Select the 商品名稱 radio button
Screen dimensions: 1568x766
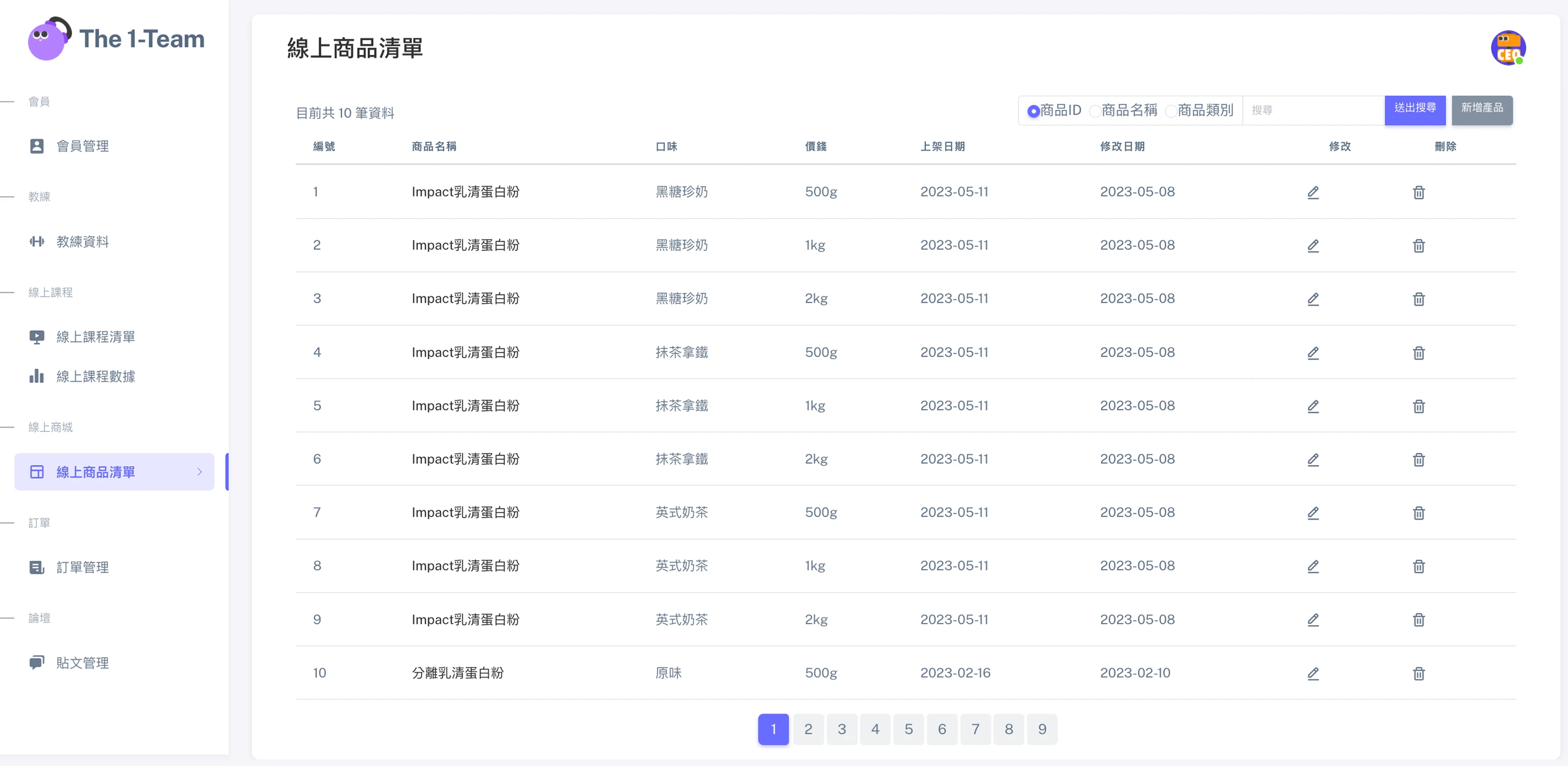pyautogui.click(x=1094, y=111)
